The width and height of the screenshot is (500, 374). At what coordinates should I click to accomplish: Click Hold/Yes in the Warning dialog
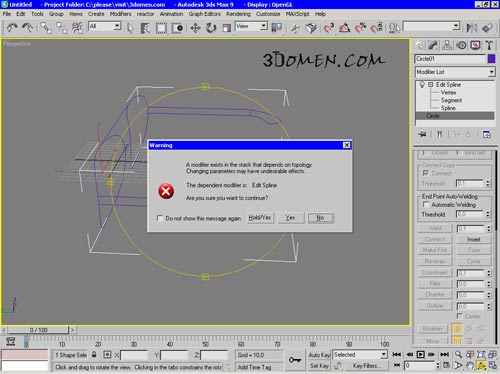260,218
